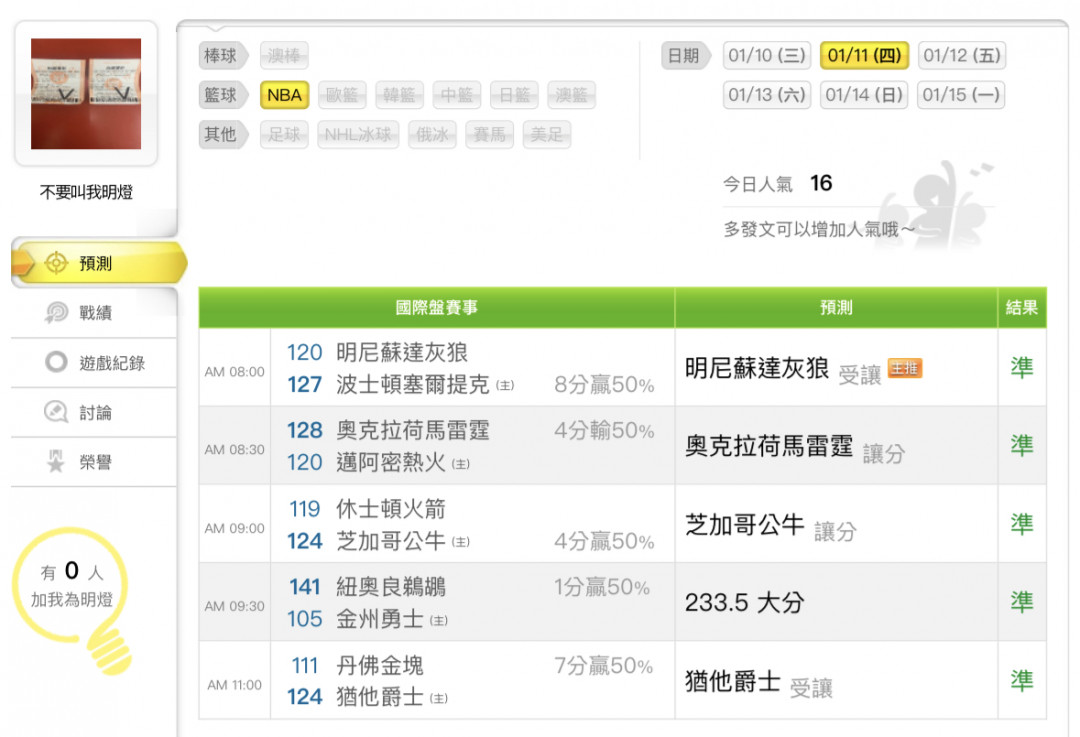Viewport: 1080px width, 737px height.
Task: Select the NBA league filter
Action: [x=284, y=95]
